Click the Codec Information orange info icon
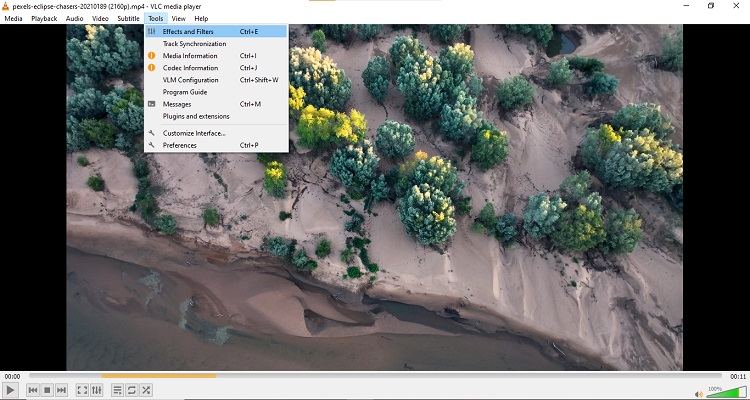Viewport: 750px width, 400px height. pyautogui.click(x=152, y=67)
